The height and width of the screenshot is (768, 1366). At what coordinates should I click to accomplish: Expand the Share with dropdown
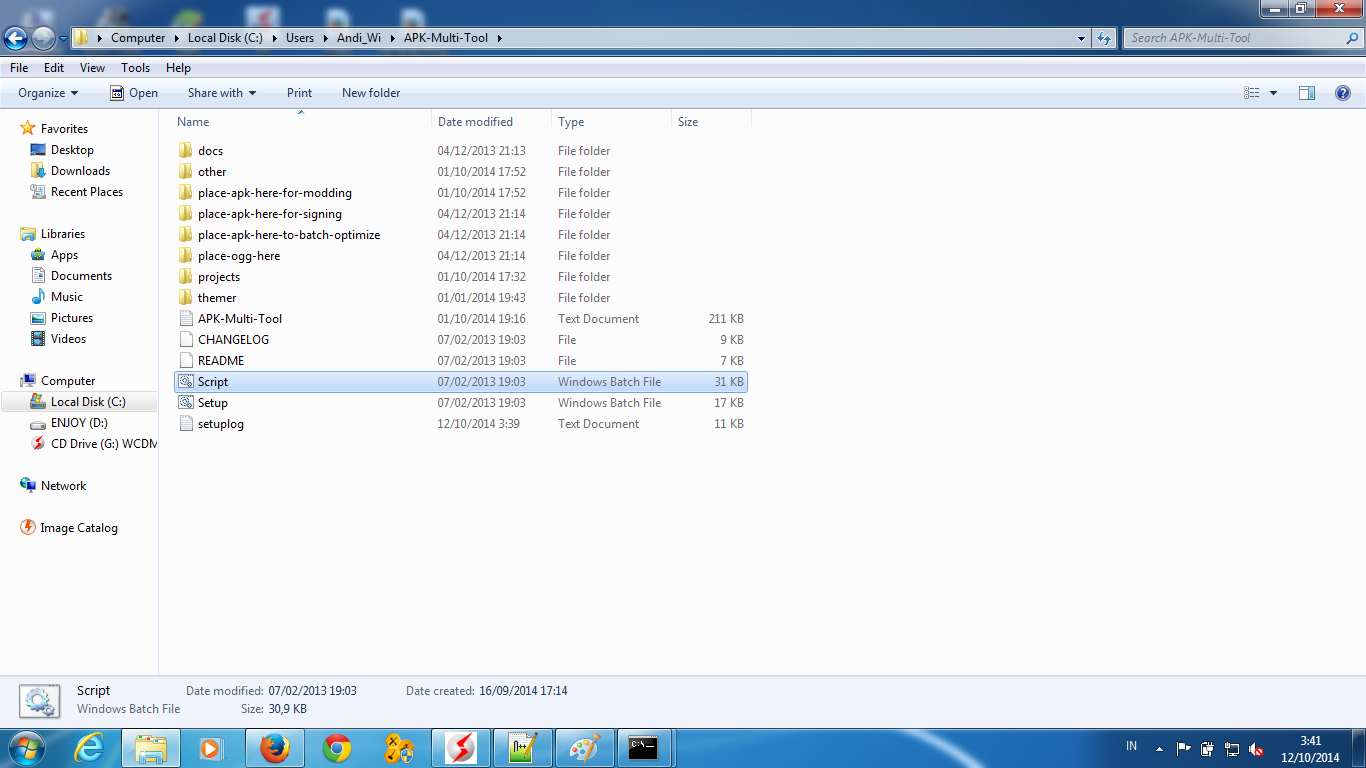tap(222, 93)
